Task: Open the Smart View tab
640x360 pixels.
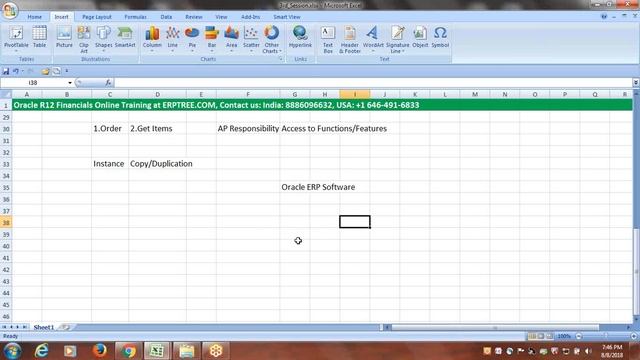Action: (287, 17)
